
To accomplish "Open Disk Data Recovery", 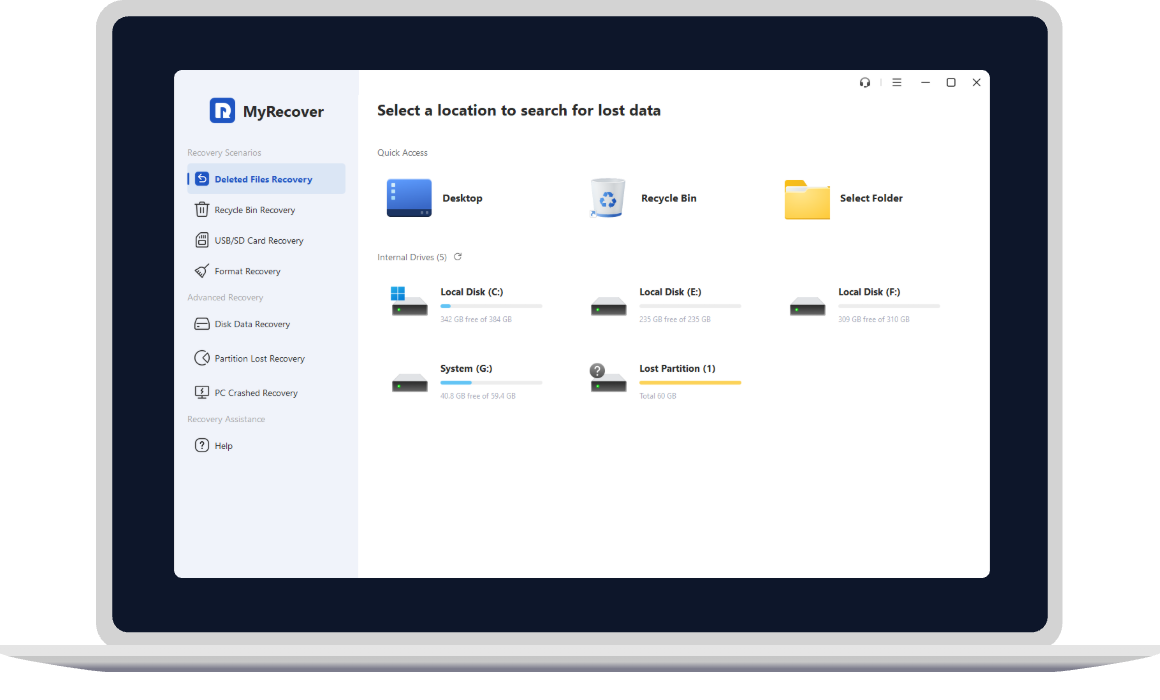I will (252, 324).
